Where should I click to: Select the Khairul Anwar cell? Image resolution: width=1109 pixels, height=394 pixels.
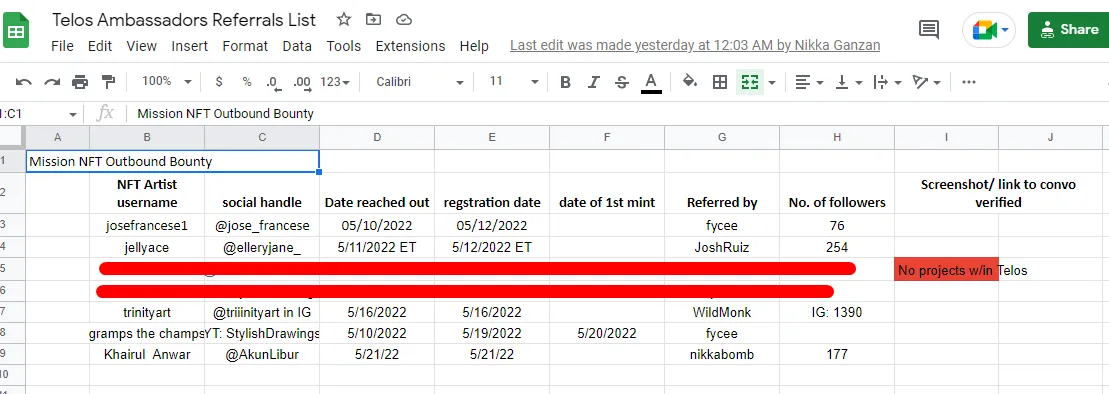coord(147,354)
